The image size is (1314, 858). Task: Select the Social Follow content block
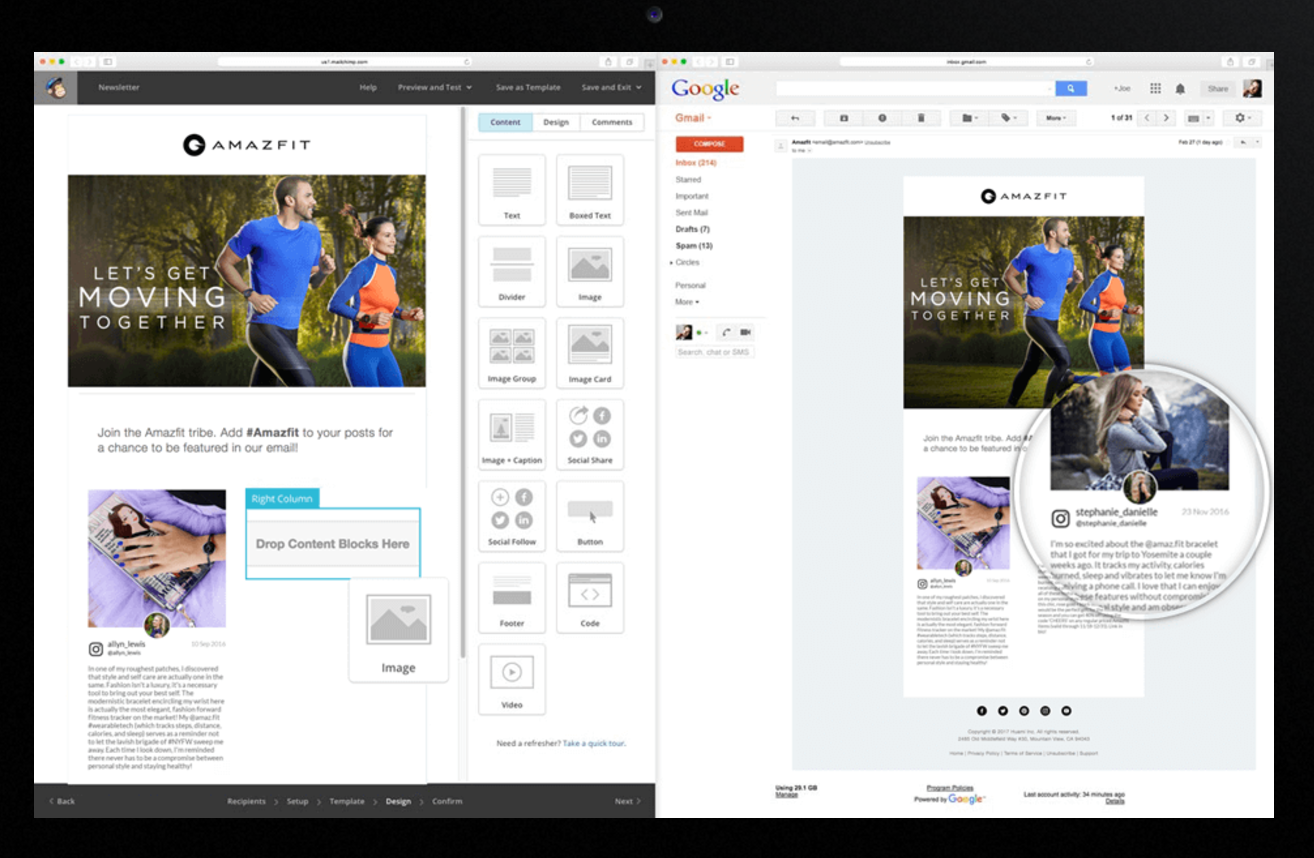(x=512, y=516)
